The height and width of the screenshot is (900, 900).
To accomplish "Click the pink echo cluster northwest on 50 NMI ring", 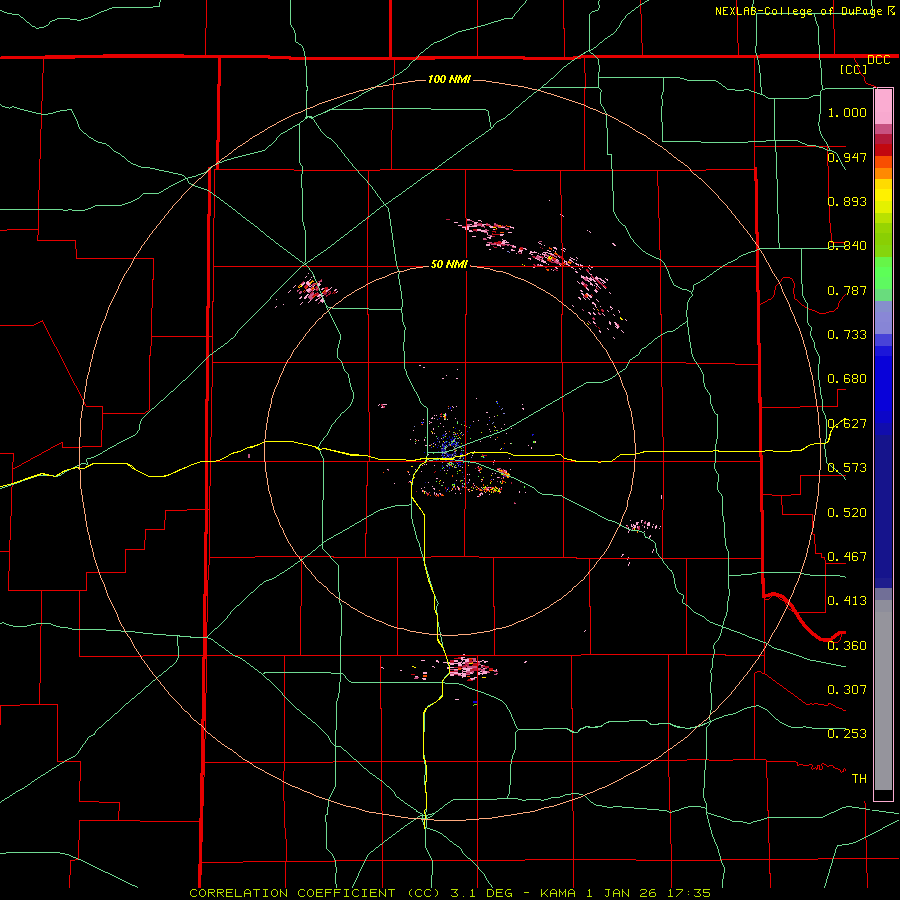I will coord(313,290).
